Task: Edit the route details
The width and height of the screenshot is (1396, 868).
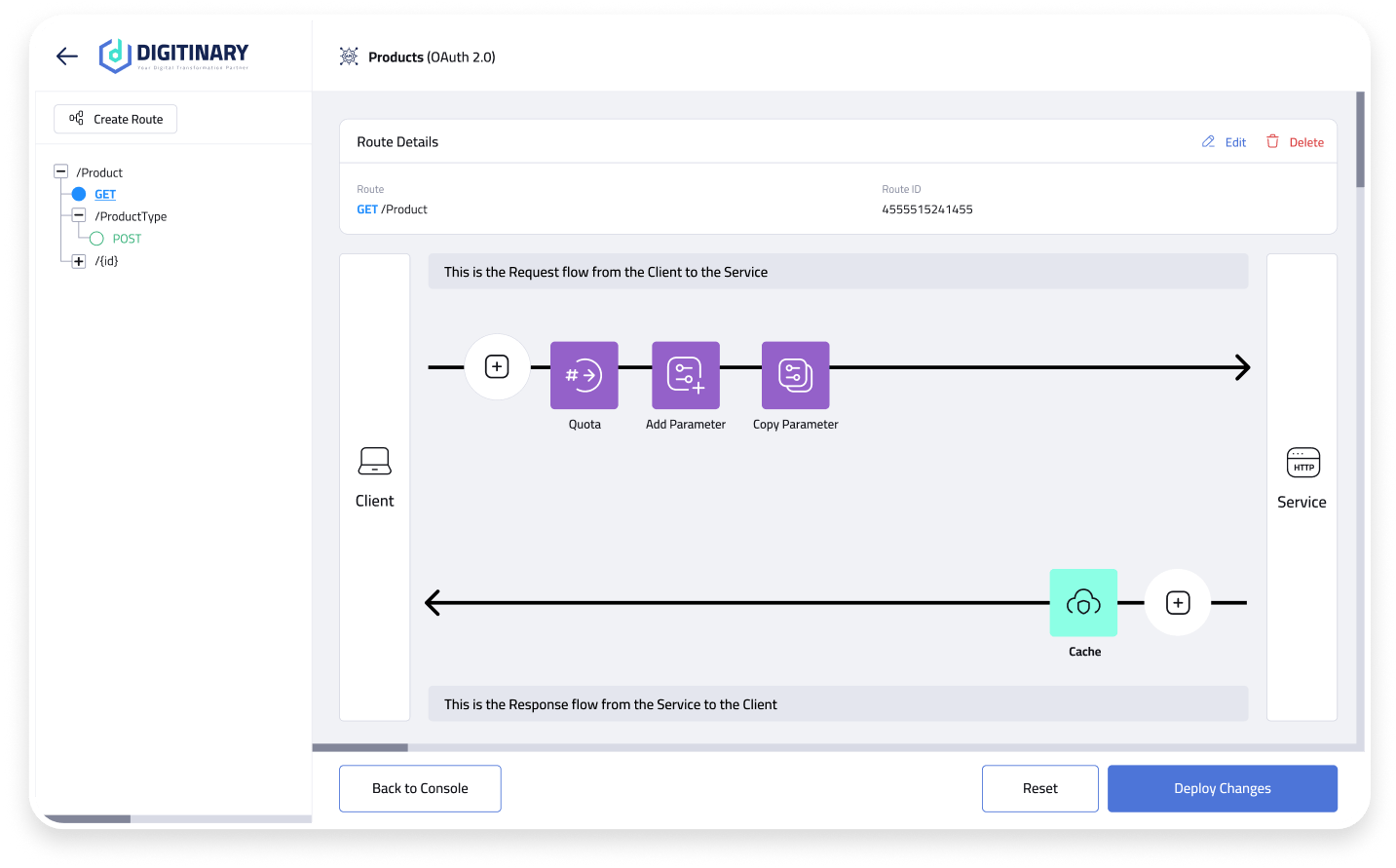Action: pos(1225,142)
